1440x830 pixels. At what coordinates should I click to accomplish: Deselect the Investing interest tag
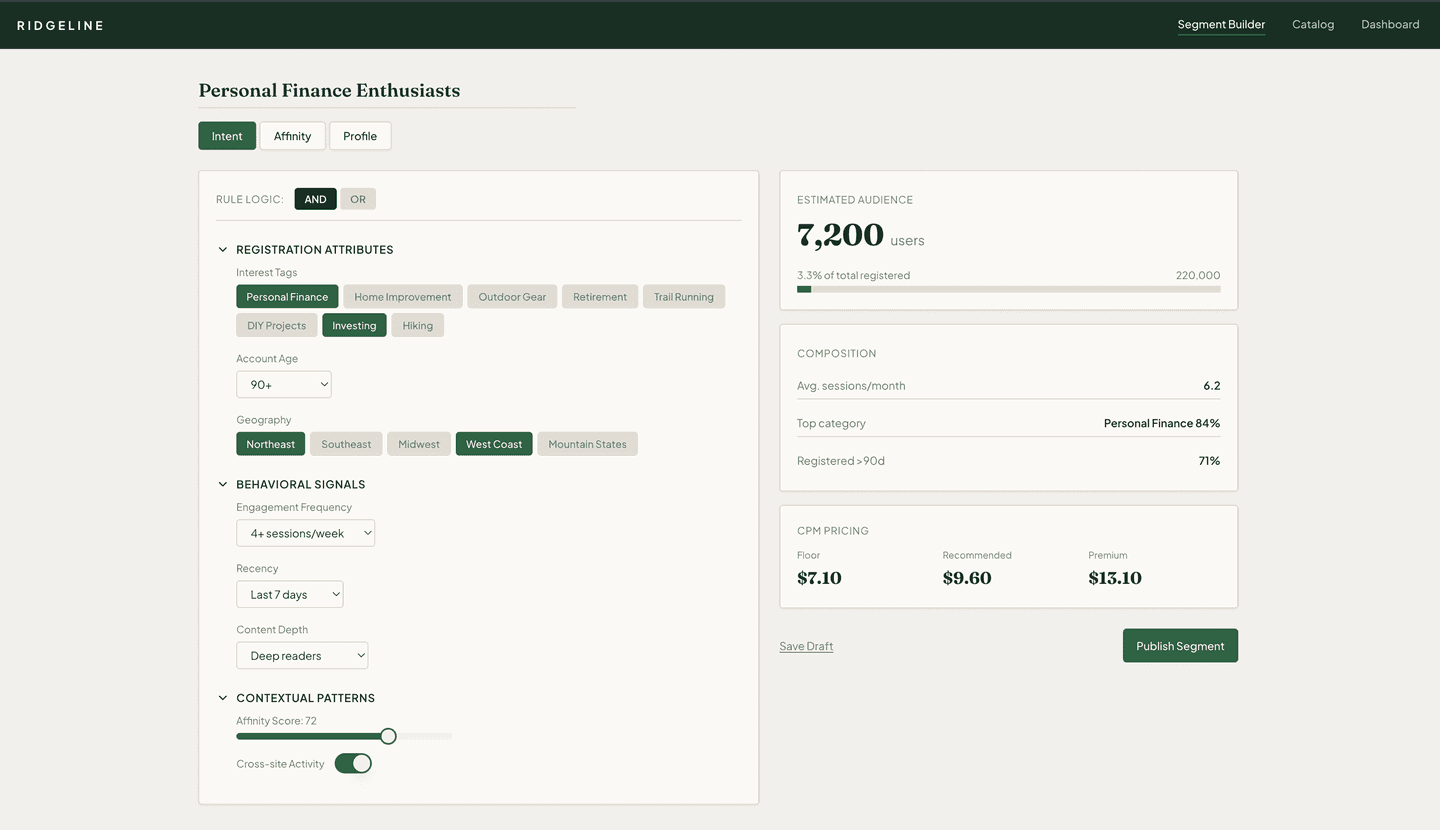pyautogui.click(x=354, y=324)
